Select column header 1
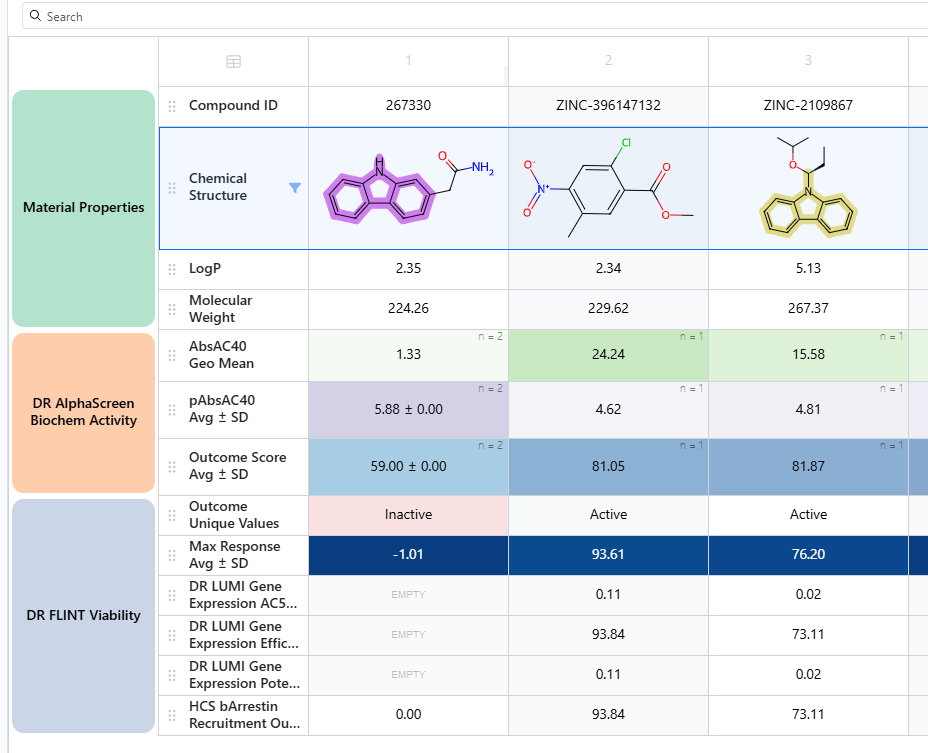928x753 pixels. [408, 61]
